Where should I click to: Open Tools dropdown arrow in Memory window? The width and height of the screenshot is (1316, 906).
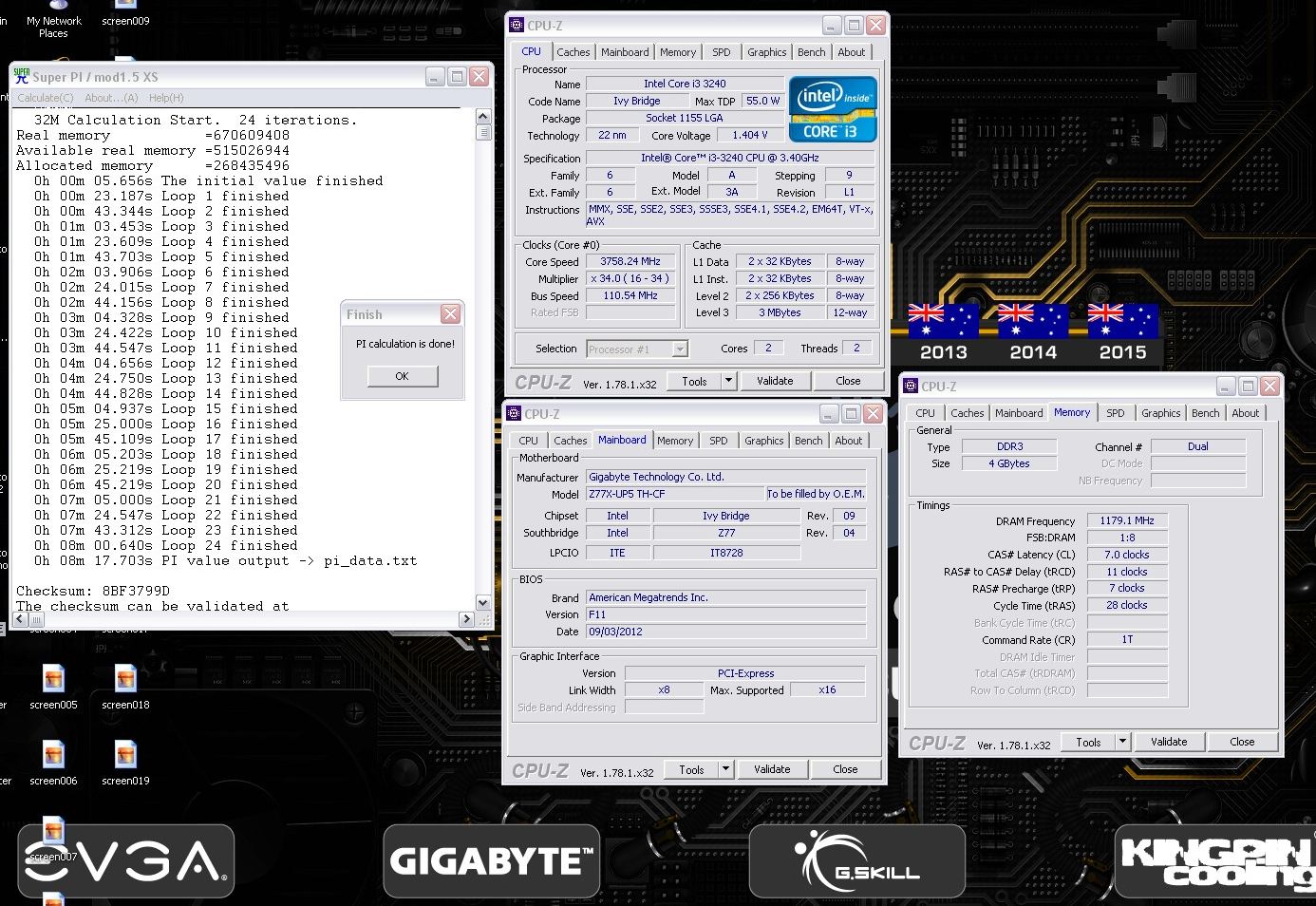pos(1122,742)
